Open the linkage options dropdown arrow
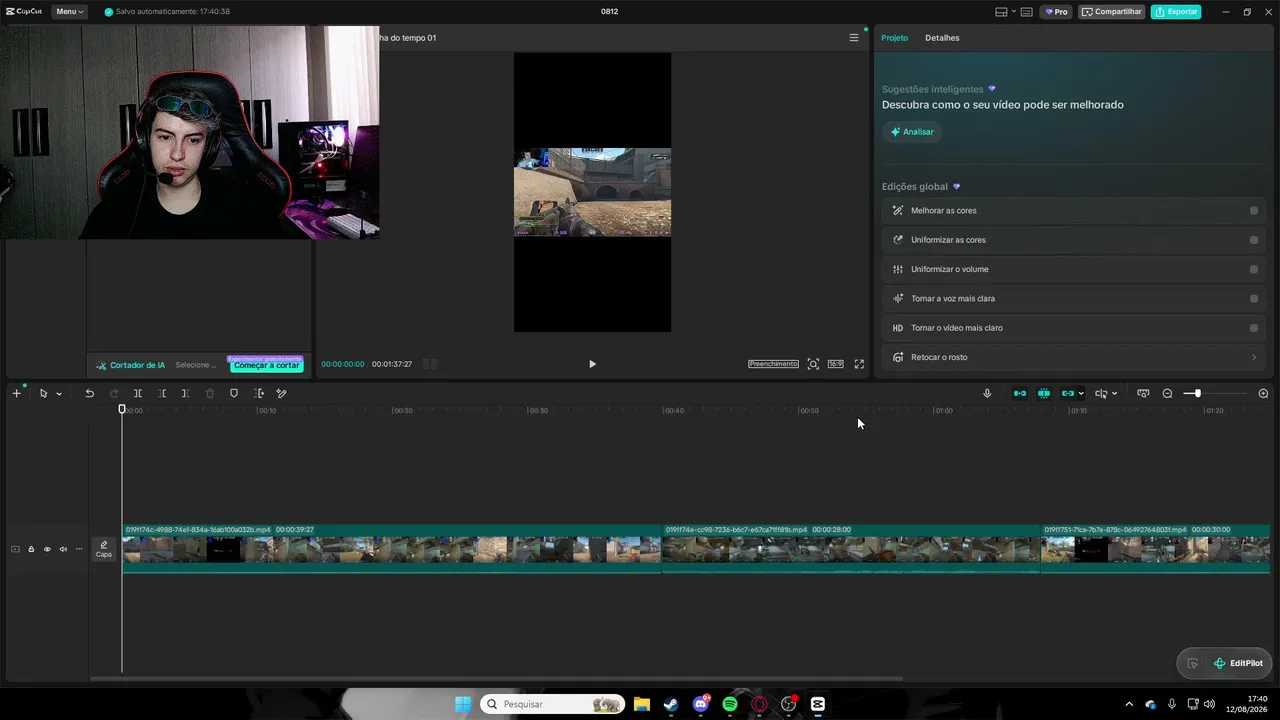This screenshot has width=1280, height=720. click(x=1081, y=394)
